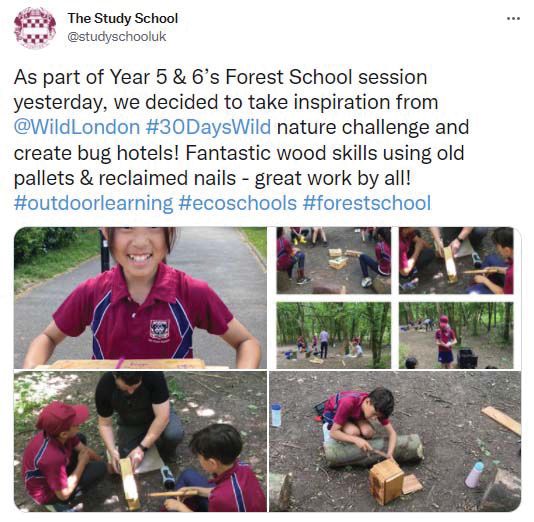View the smiling student photo
The width and height of the screenshot is (534, 522).
pos(140,298)
